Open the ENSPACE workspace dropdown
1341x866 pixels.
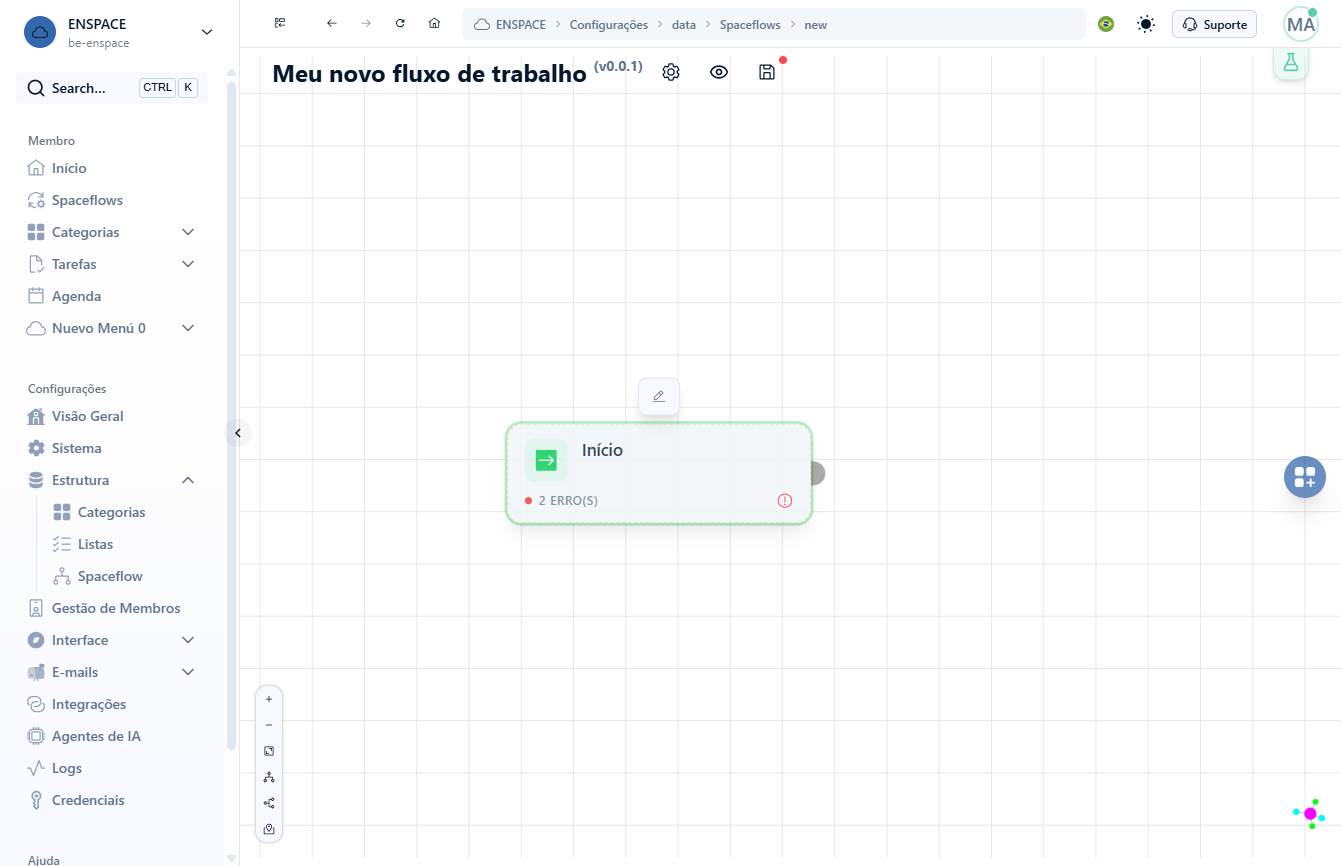(120, 32)
